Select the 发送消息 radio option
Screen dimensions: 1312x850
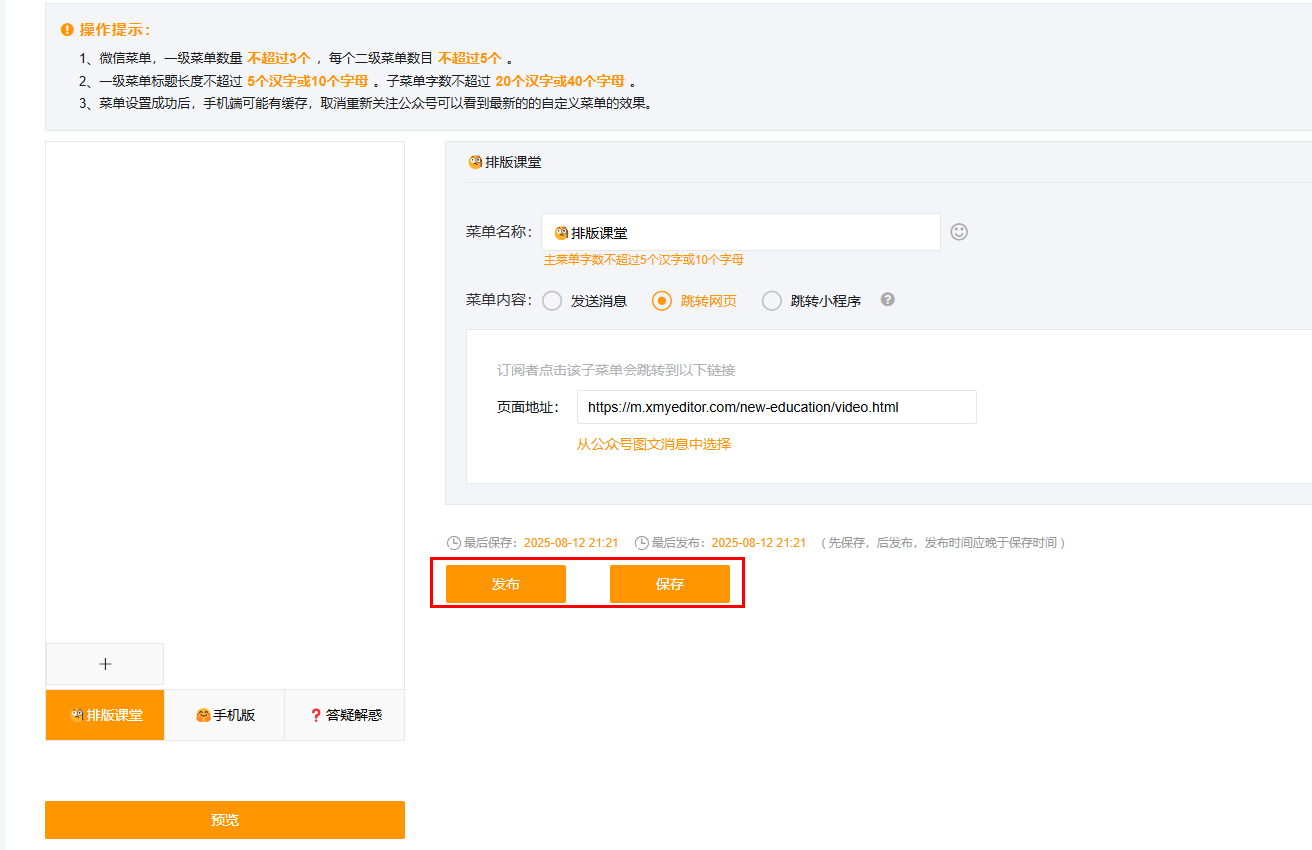[552, 301]
